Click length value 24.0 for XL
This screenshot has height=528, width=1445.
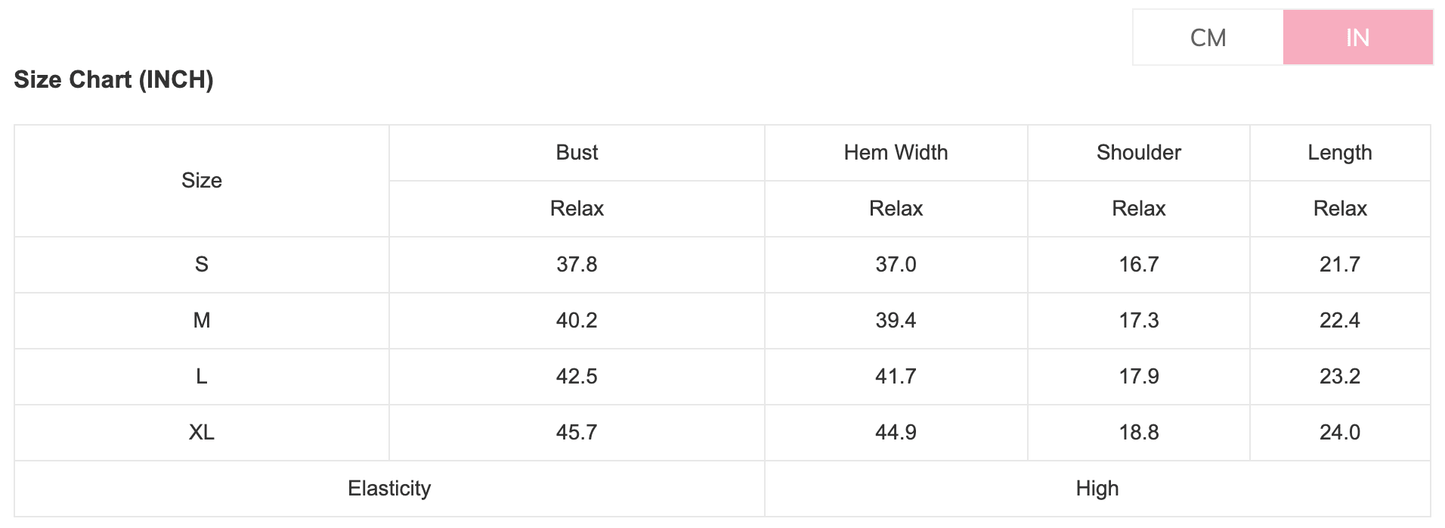coord(1339,433)
